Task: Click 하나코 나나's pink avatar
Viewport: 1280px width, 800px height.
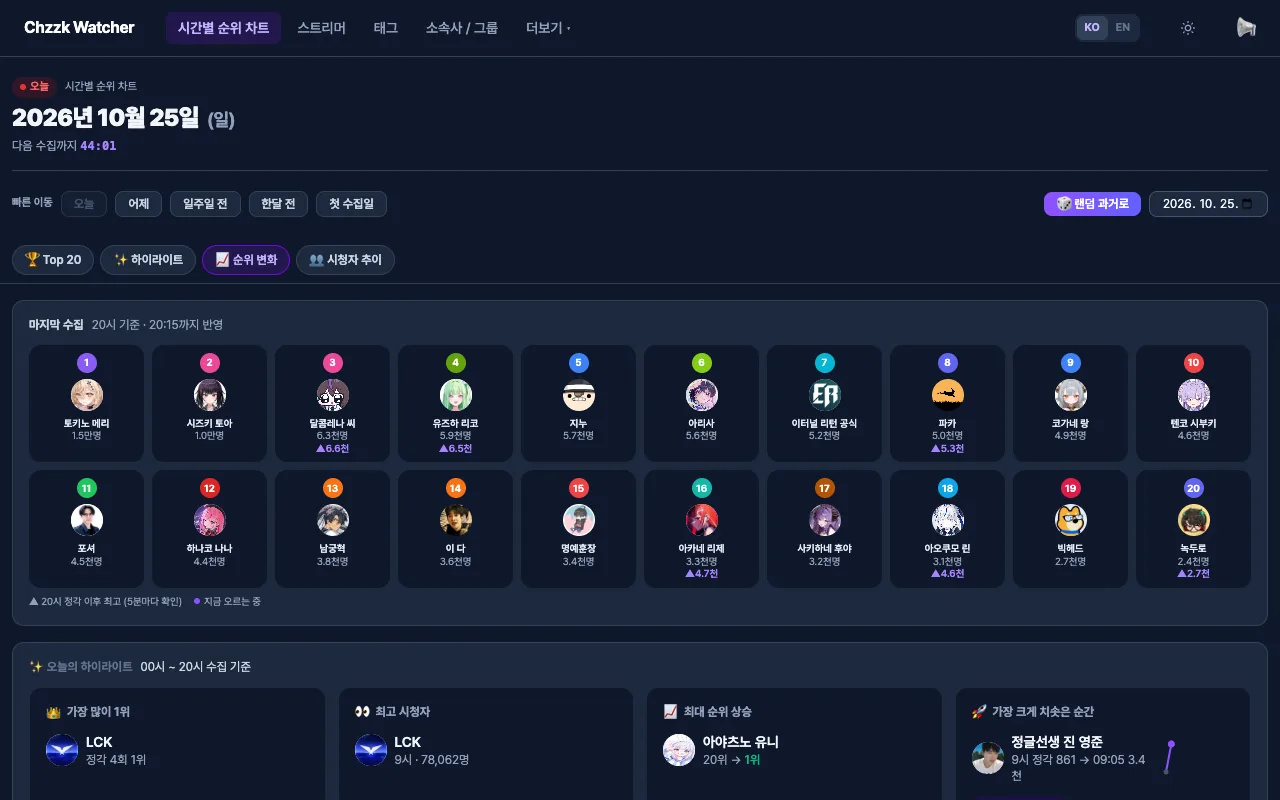Action: pos(210,520)
